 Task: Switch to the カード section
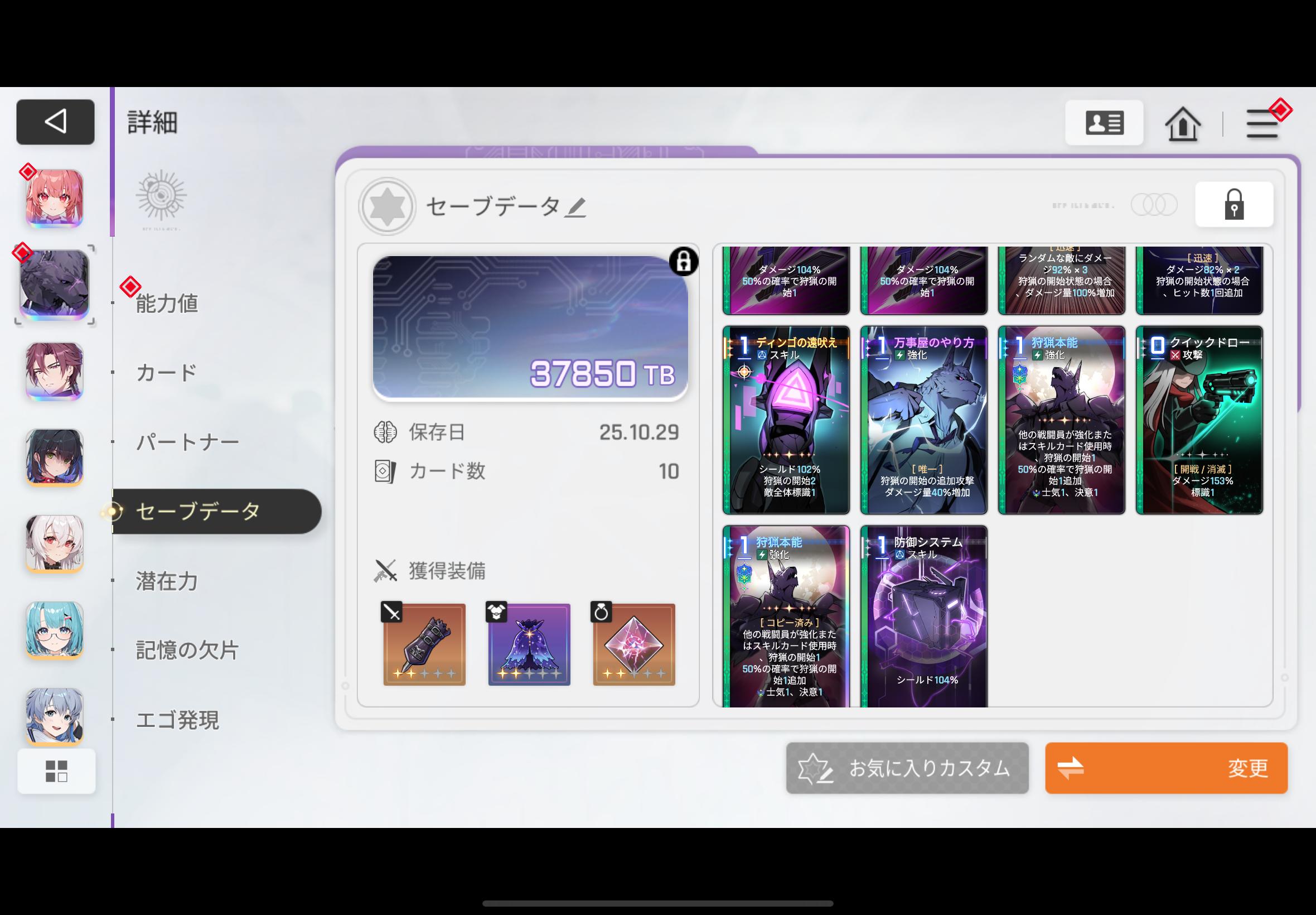pos(166,373)
